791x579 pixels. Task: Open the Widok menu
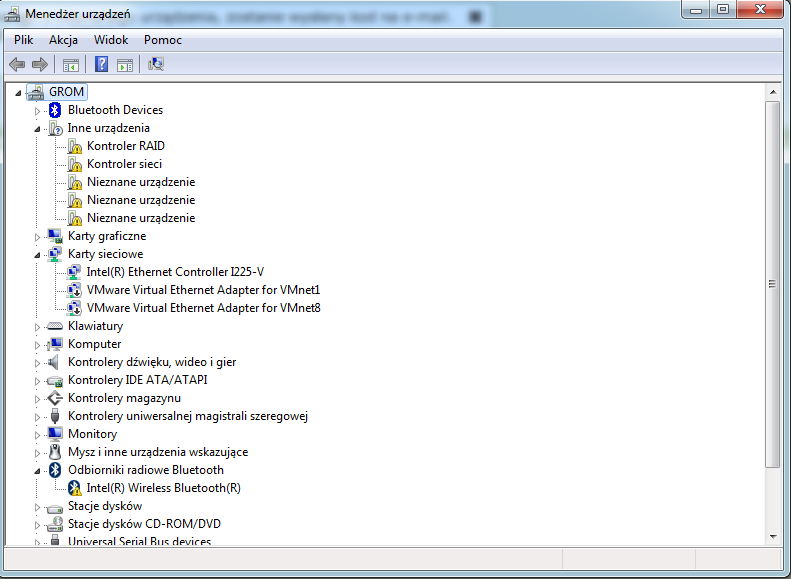[111, 40]
